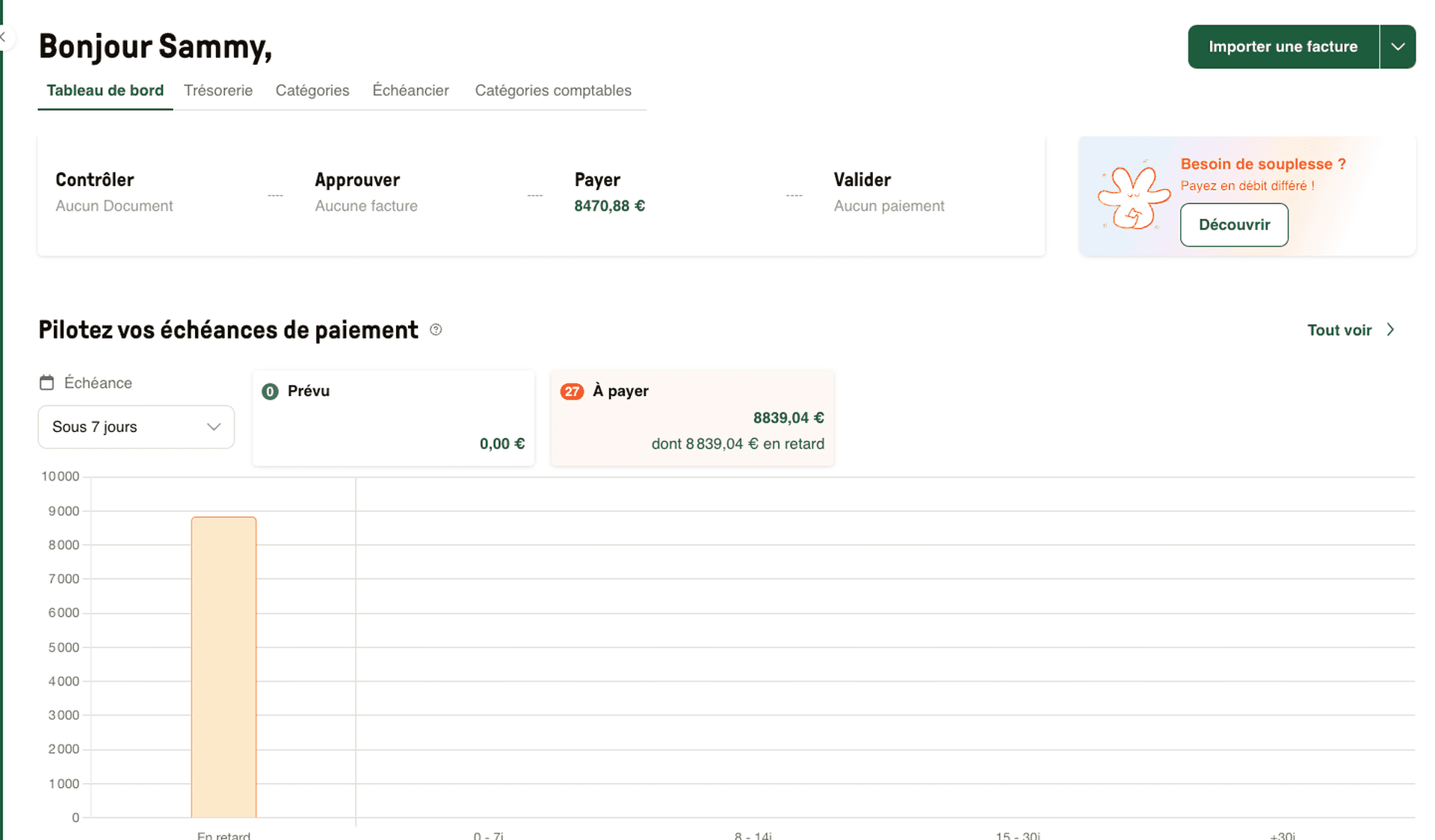This screenshot has width=1435, height=840.
Task: Select the Catégories tab
Action: click(x=312, y=90)
